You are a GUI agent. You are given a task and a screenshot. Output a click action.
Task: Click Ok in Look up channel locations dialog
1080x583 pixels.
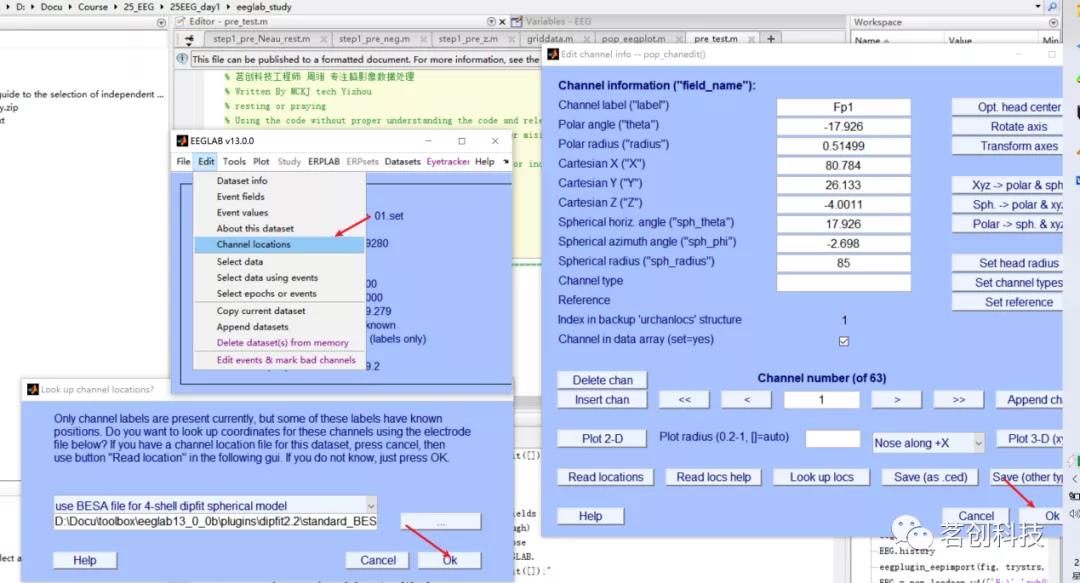click(x=449, y=560)
